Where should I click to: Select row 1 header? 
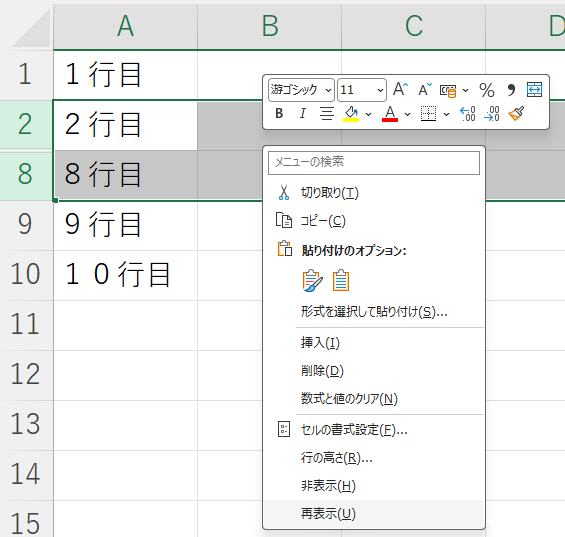click(25, 75)
